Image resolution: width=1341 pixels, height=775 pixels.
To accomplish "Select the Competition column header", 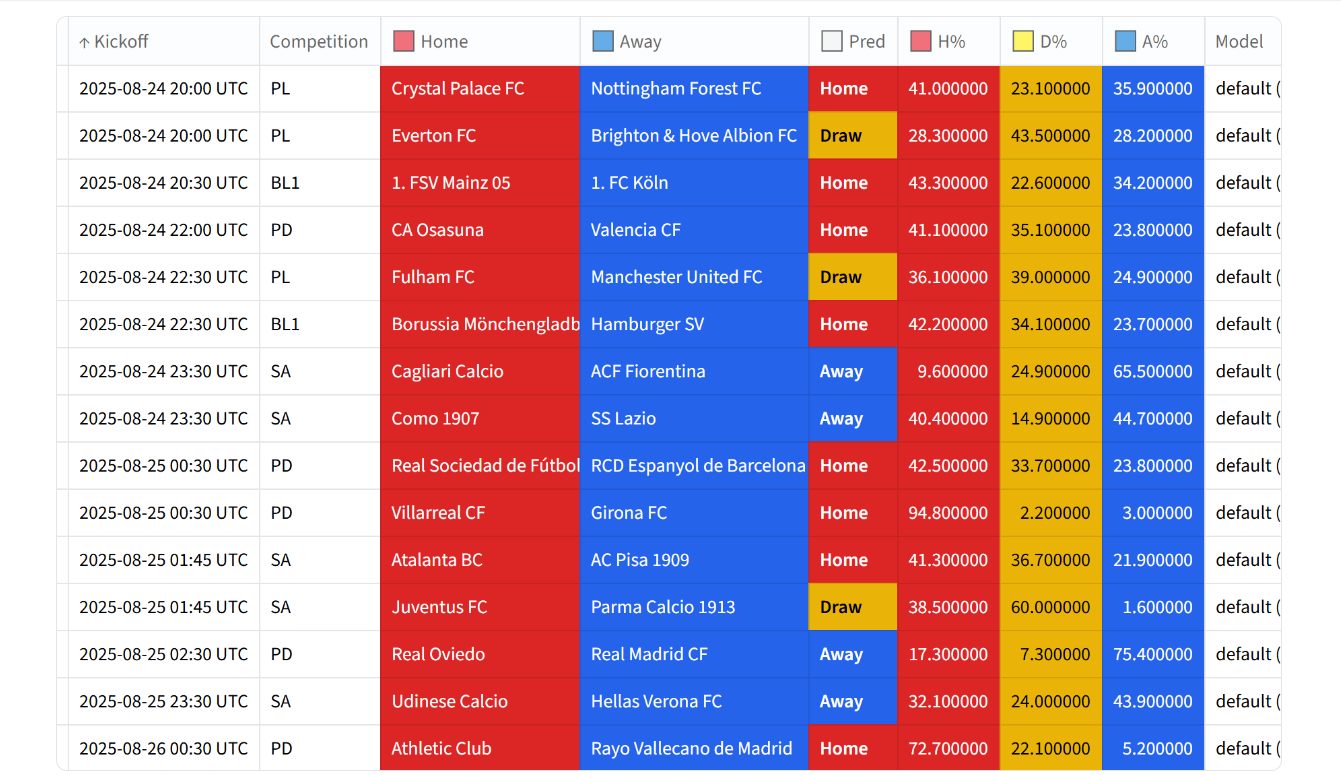I will tap(319, 42).
